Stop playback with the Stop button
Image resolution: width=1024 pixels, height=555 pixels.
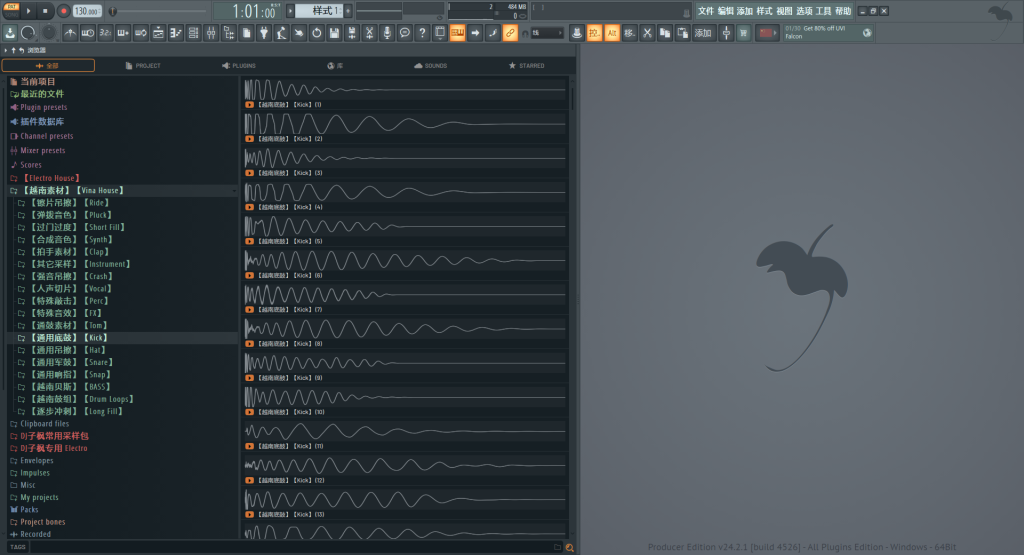pyautogui.click(x=45, y=11)
